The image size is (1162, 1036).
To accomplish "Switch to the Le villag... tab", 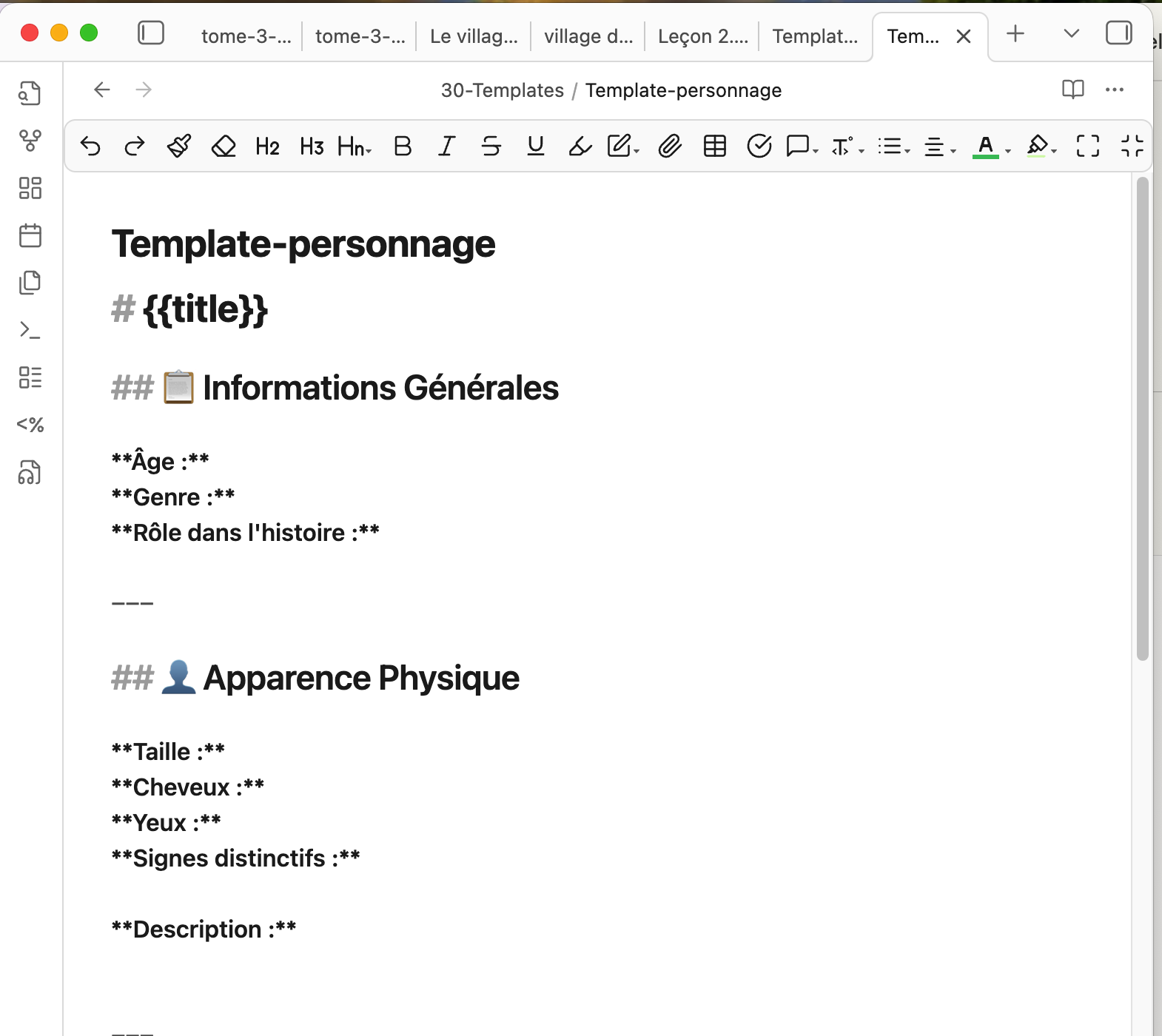I will (474, 36).
